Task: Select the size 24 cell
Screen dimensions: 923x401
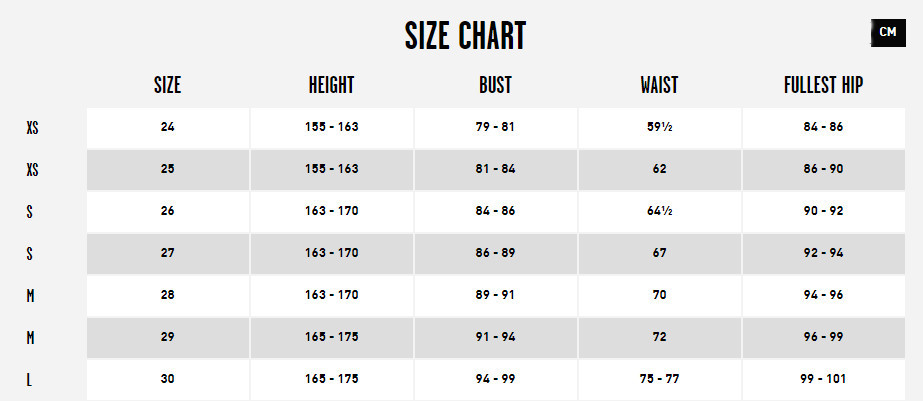Action: tap(167, 127)
